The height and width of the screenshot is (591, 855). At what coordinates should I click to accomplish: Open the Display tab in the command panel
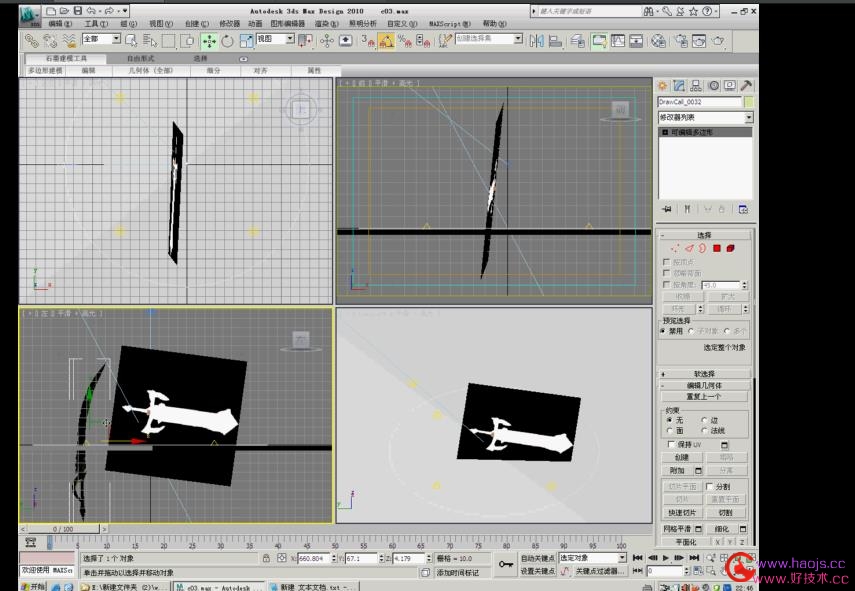(730, 86)
